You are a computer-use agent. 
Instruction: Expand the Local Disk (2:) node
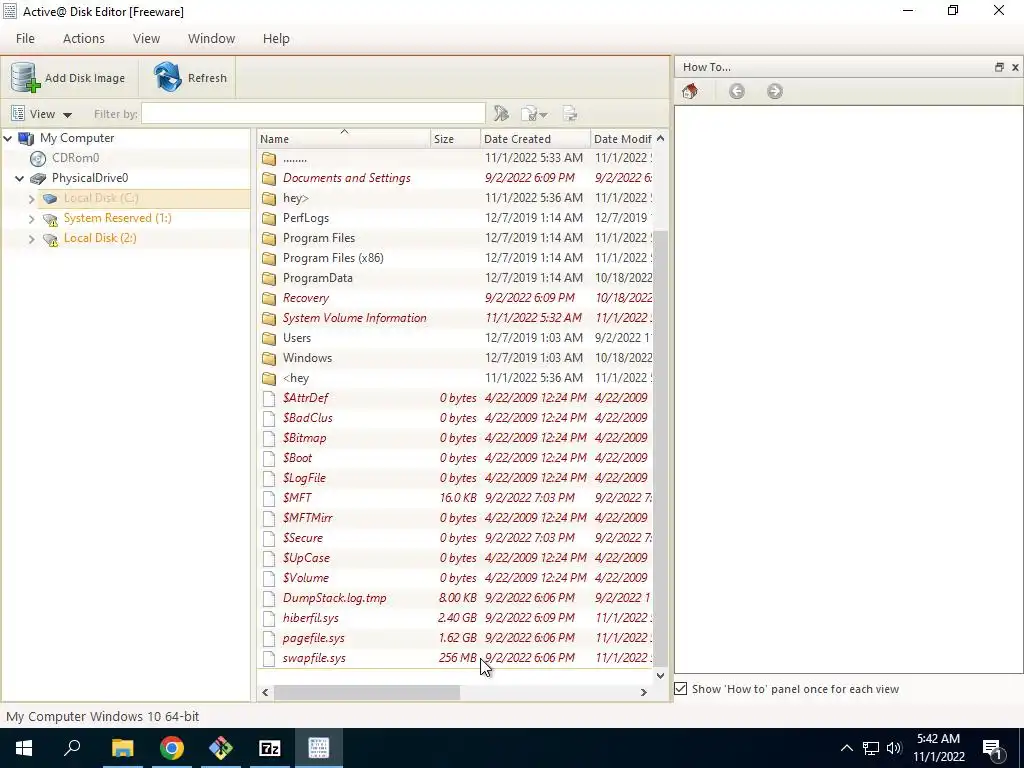[x=31, y=239]
